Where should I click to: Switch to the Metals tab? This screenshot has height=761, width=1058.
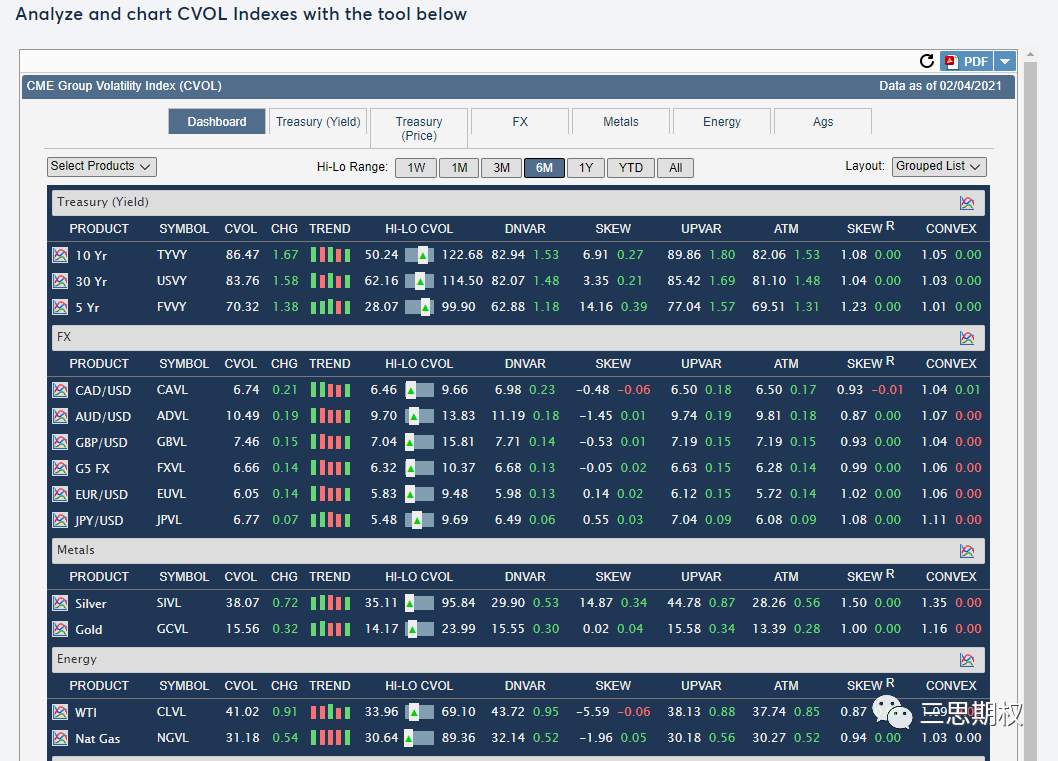[x=621, y=121]
